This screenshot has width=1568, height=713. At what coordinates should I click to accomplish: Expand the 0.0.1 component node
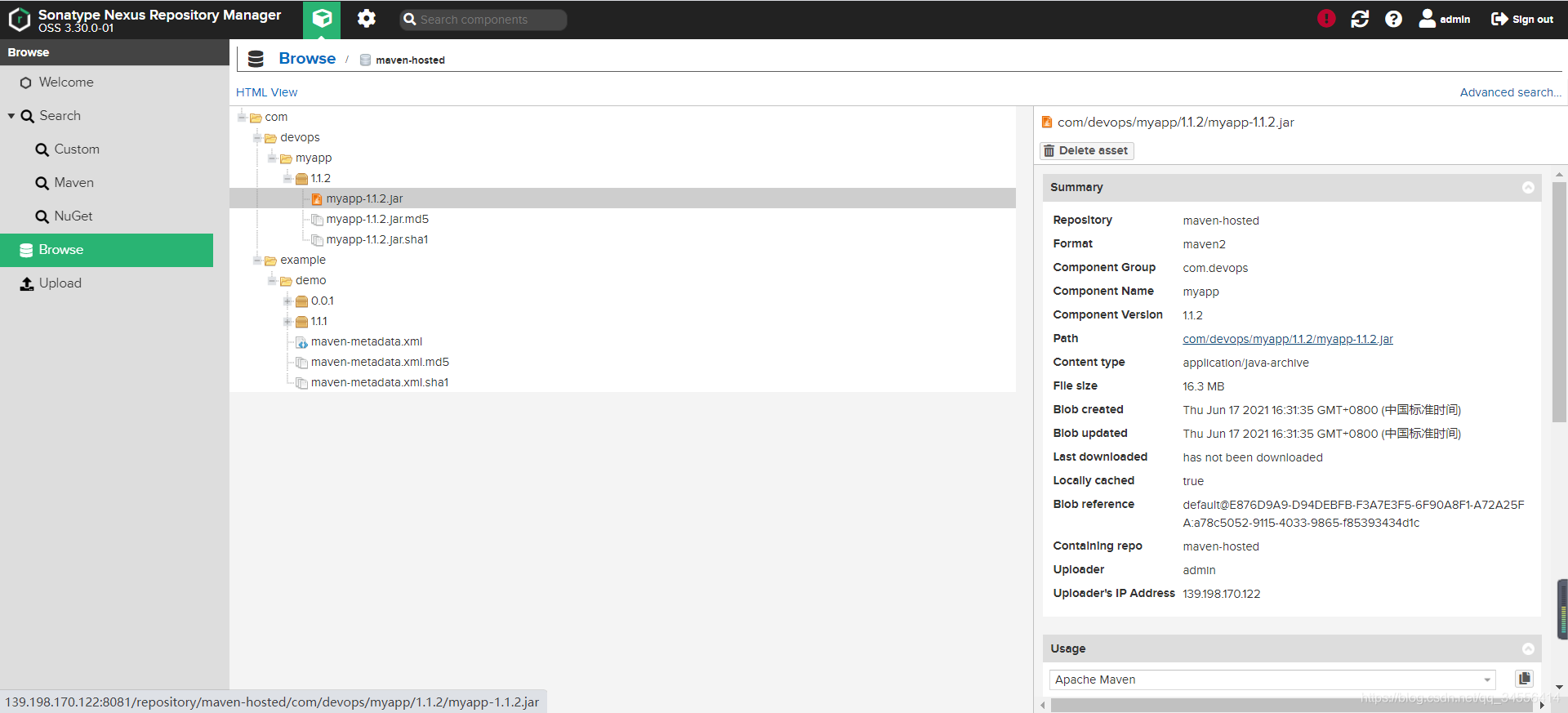[x=287, y=301]
